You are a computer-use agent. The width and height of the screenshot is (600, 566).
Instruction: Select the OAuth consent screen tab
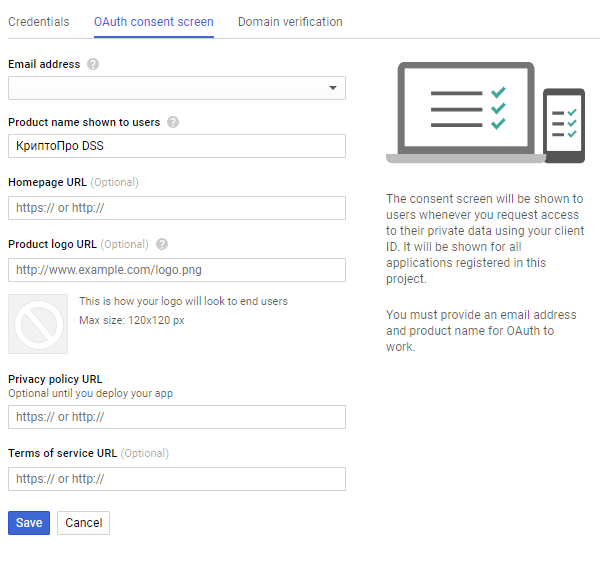tap(154, 22)
